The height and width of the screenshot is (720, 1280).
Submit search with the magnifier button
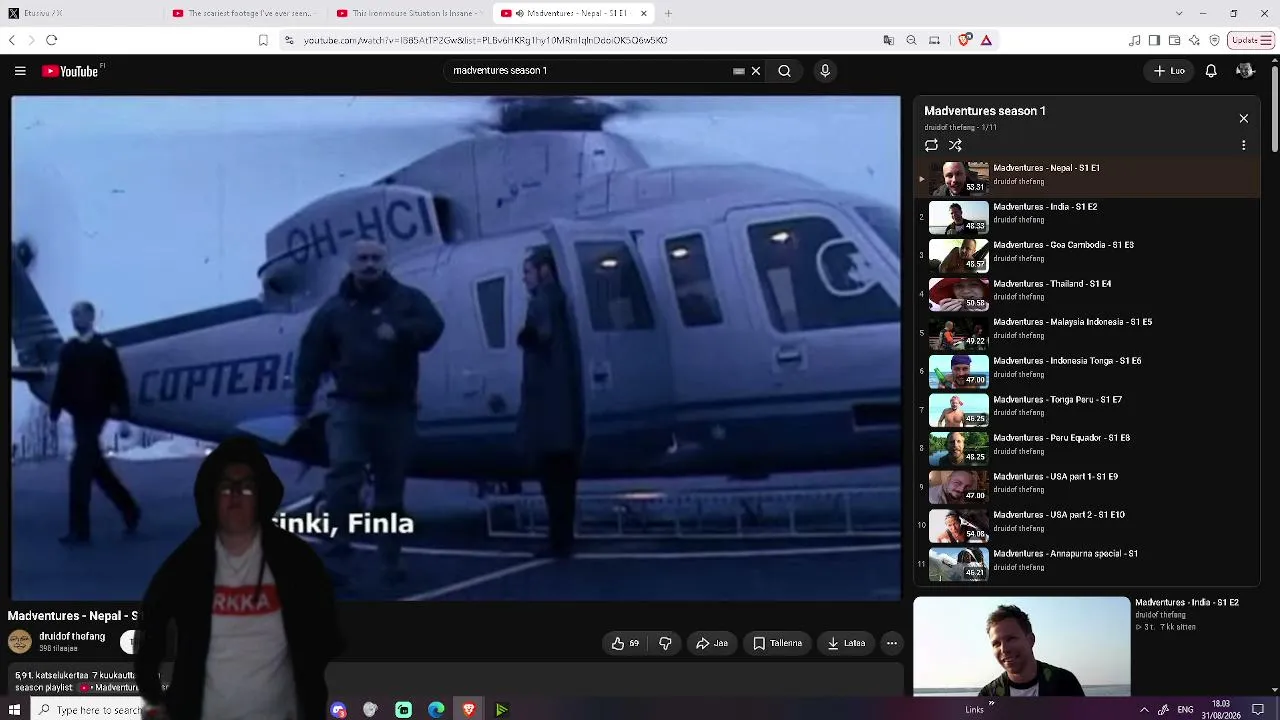click(785, 71)
